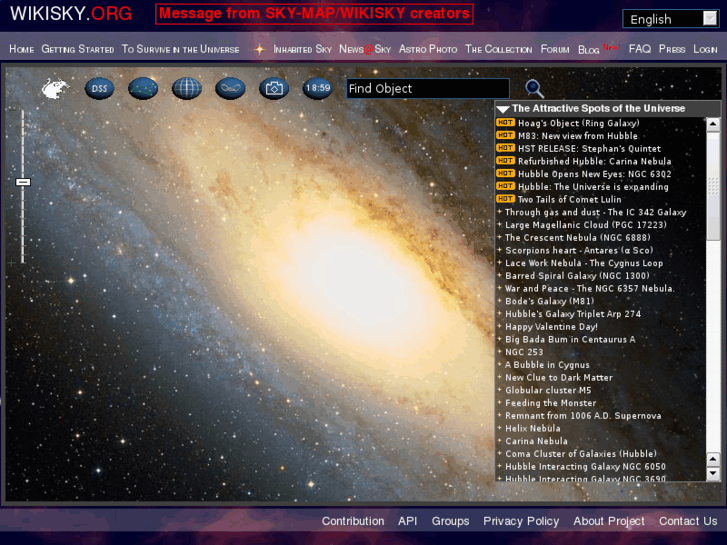Click the zoom slider handle
This screenshot has height=545, width=727.
coord(23,182)
